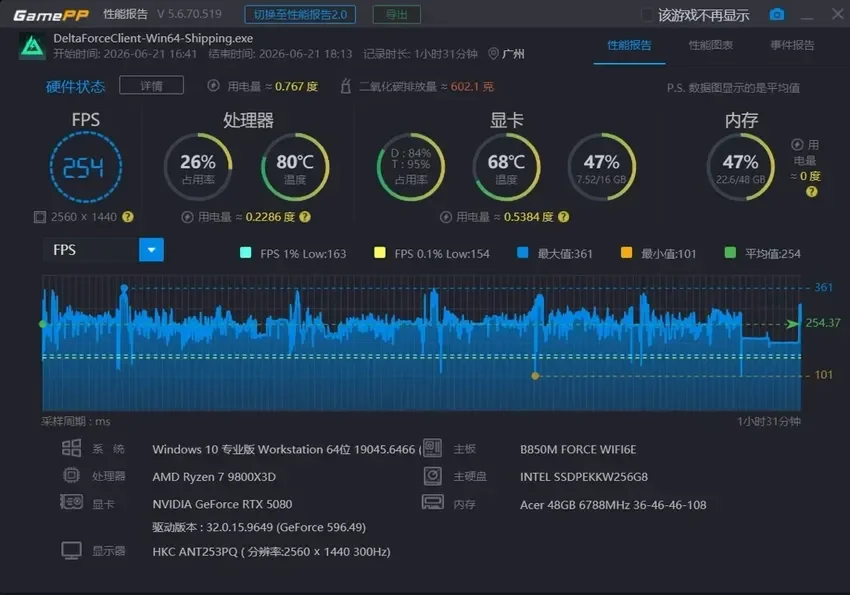
Task: Click the 最大值 blue swatch
Action: point(523,253)
